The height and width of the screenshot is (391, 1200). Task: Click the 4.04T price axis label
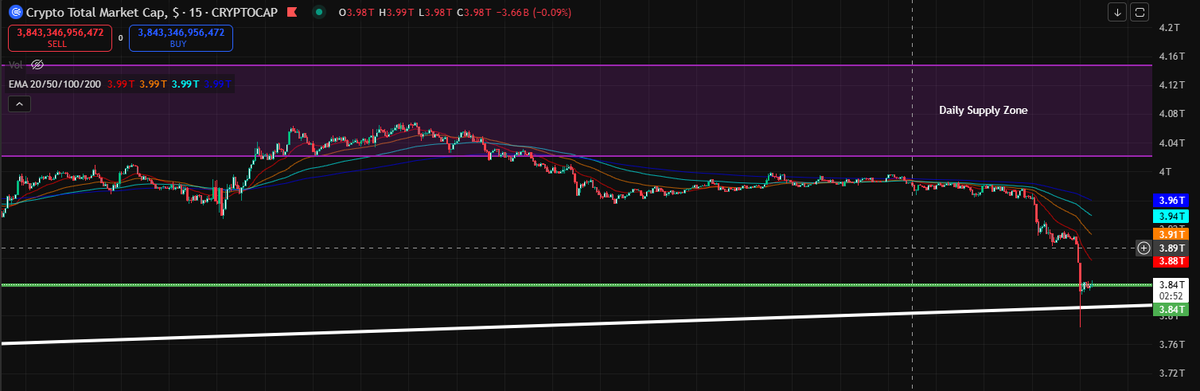coord(1172,144)
